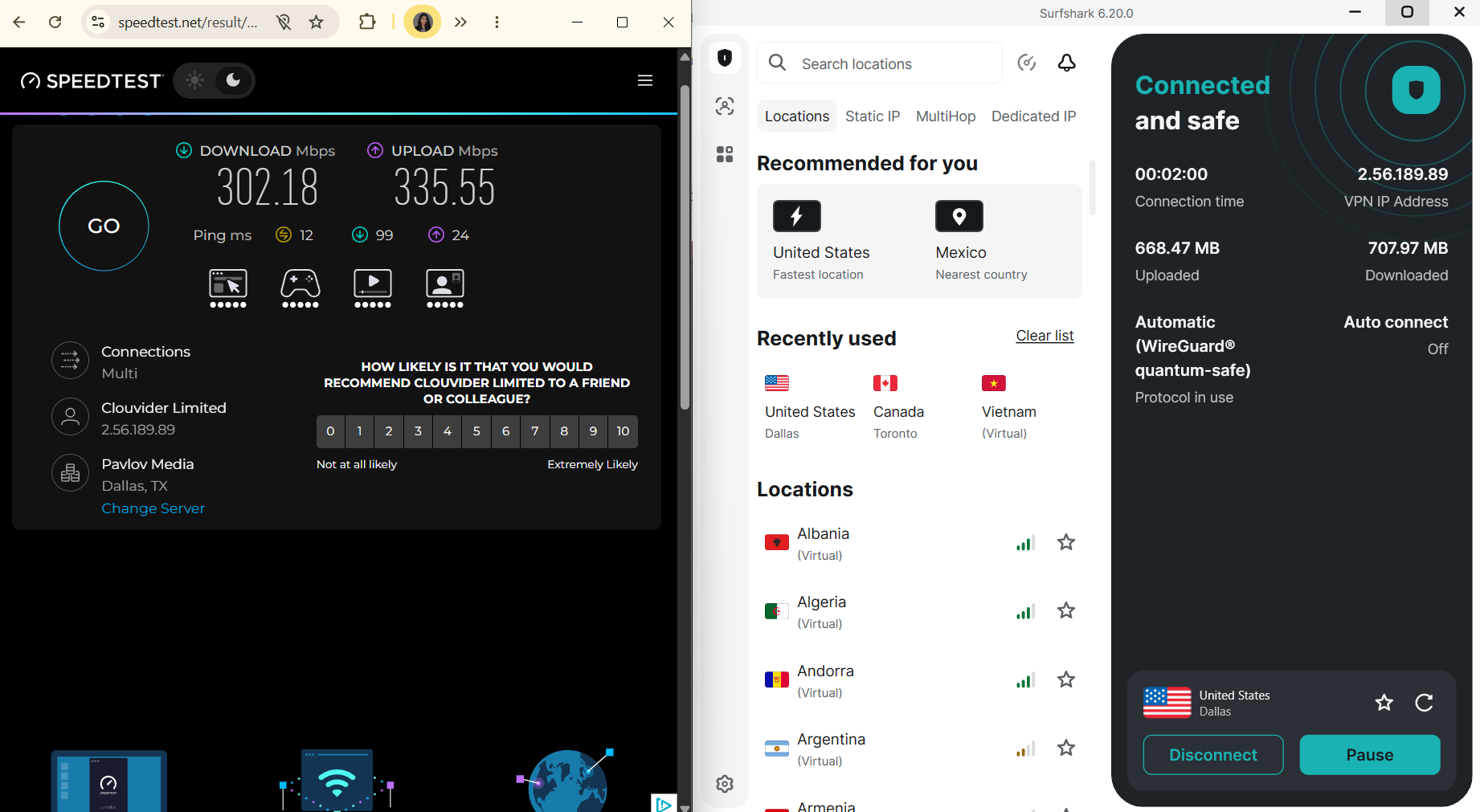
Task: Select rating 0 in recommendation survey
Action: pyautogui.click(x=330, y=431)
